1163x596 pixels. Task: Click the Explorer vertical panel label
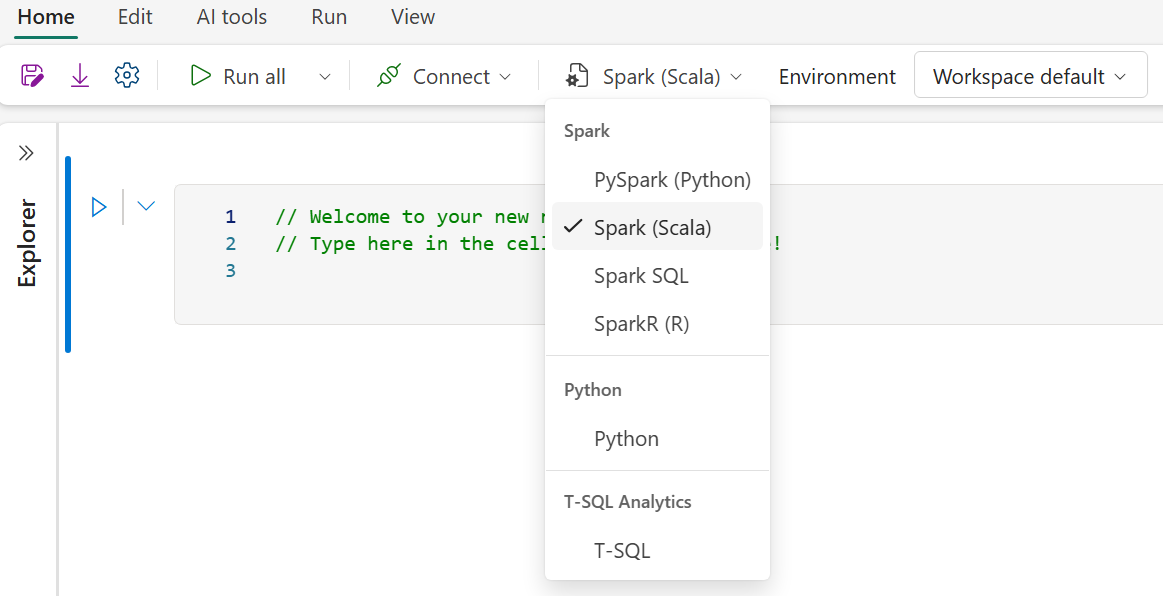coord(27,243)
